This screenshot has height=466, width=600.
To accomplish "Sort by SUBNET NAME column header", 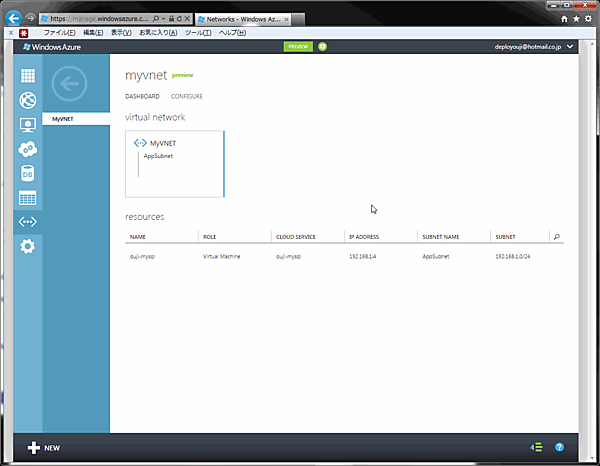I will 441,237.
